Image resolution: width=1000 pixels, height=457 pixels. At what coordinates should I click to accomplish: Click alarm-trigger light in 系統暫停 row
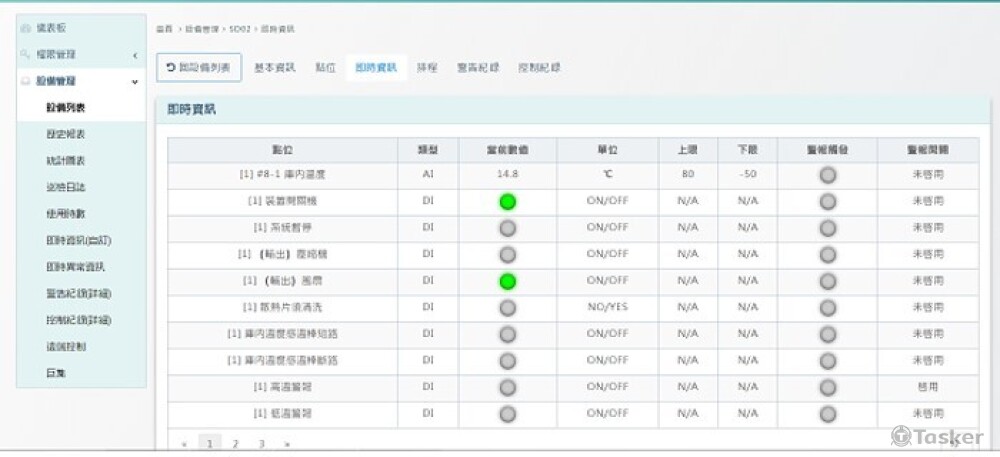[x=828, y=228]
